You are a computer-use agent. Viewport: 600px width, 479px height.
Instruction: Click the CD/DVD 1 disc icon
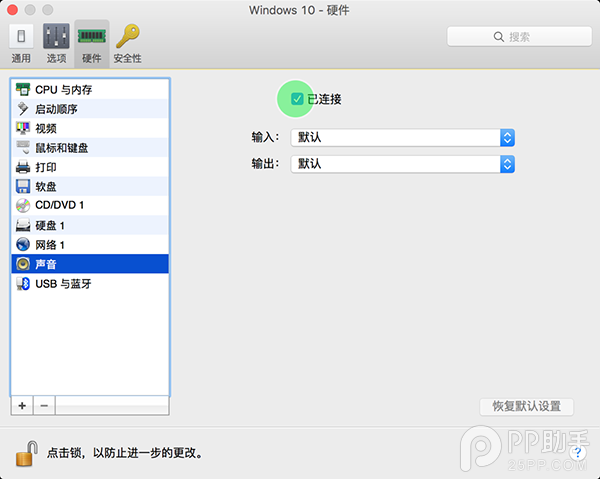23,205
